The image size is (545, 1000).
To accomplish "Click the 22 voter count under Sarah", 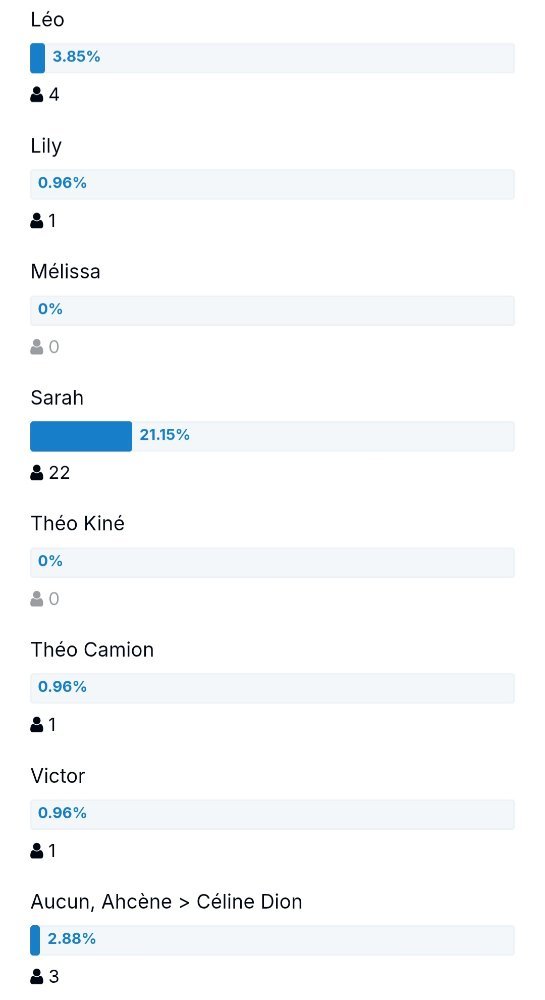I will tap(59, 473).
